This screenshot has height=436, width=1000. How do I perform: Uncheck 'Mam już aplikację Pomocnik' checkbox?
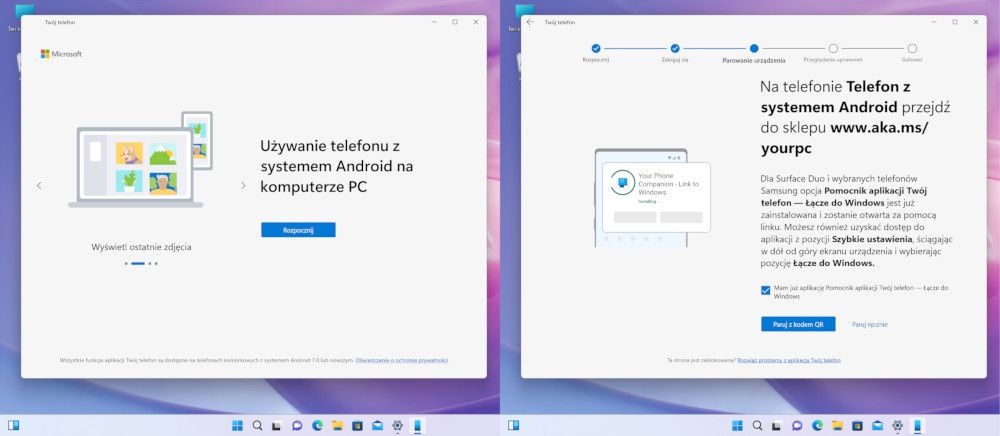[765, 291]
